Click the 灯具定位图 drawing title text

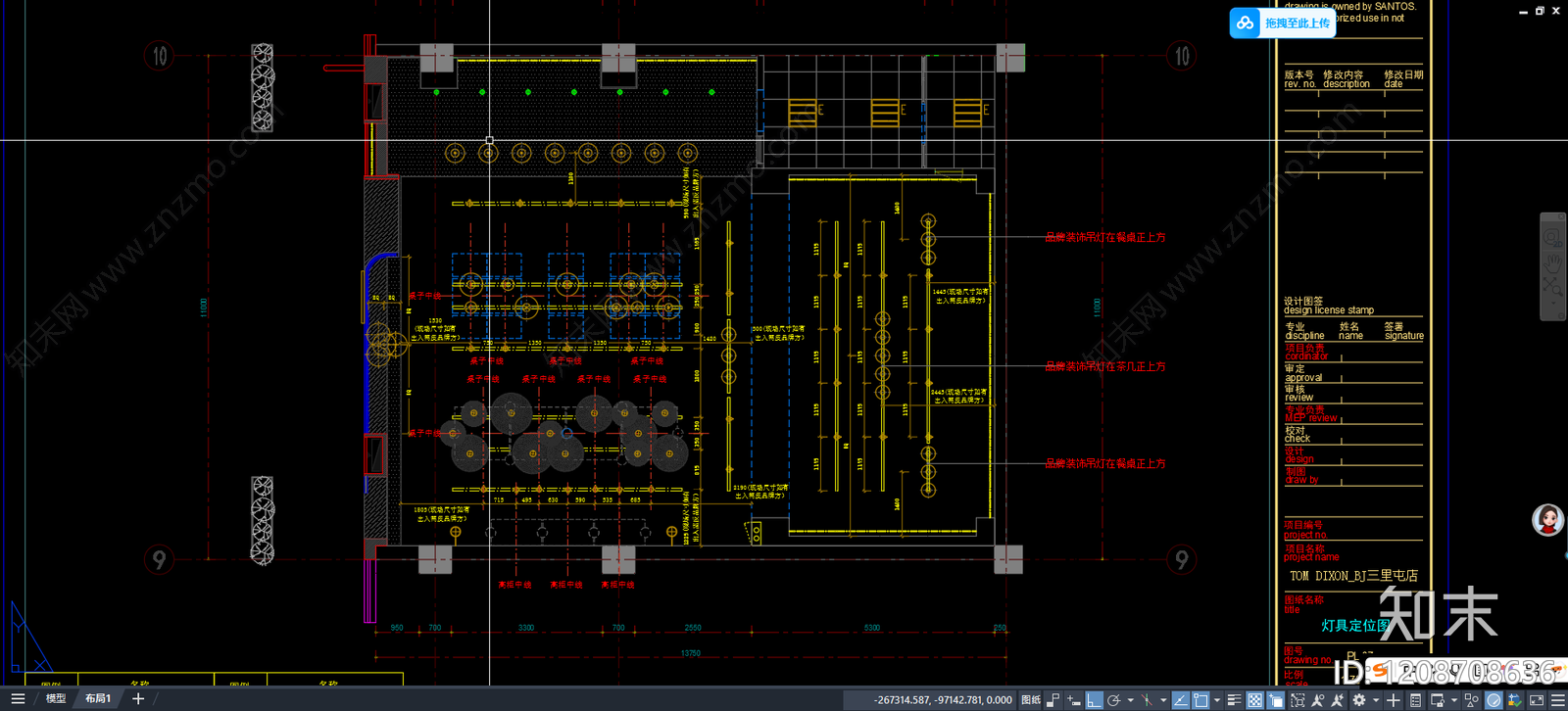pyautogui.click(x=1356, y=625)
